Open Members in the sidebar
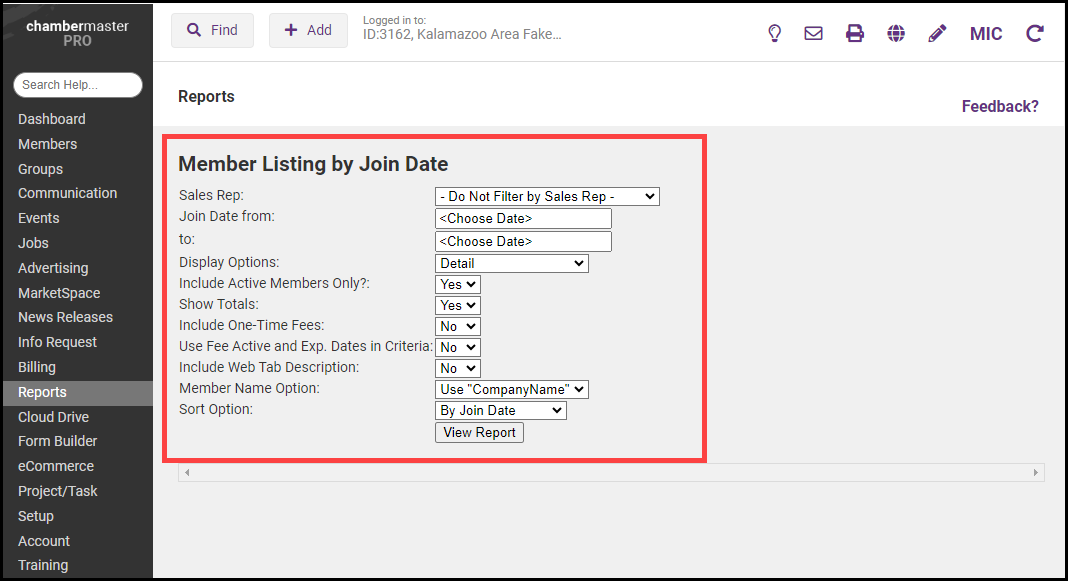1068x581 pixels. (47, 144)
